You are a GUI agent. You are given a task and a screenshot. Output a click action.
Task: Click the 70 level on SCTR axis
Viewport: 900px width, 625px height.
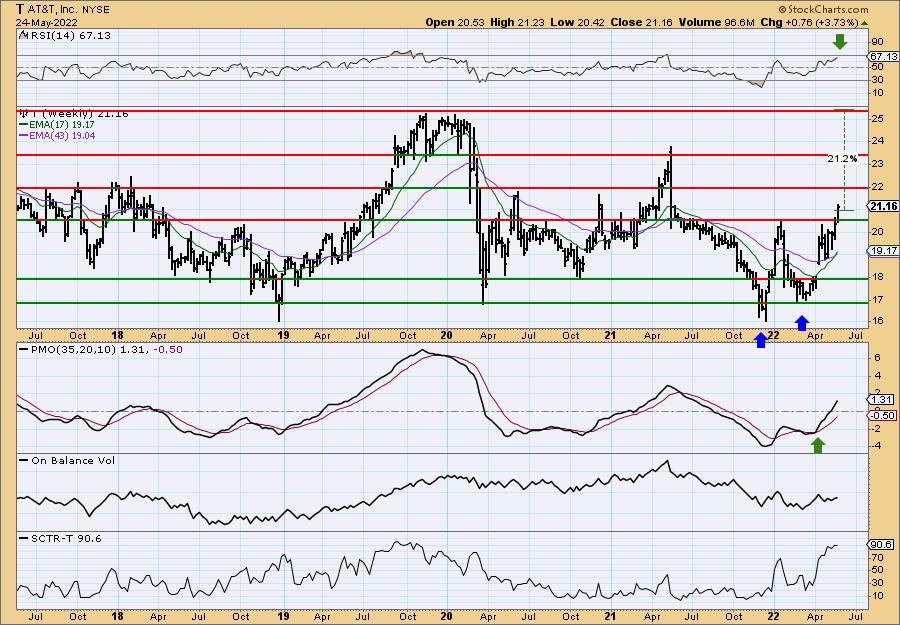(x=877, y=557)
